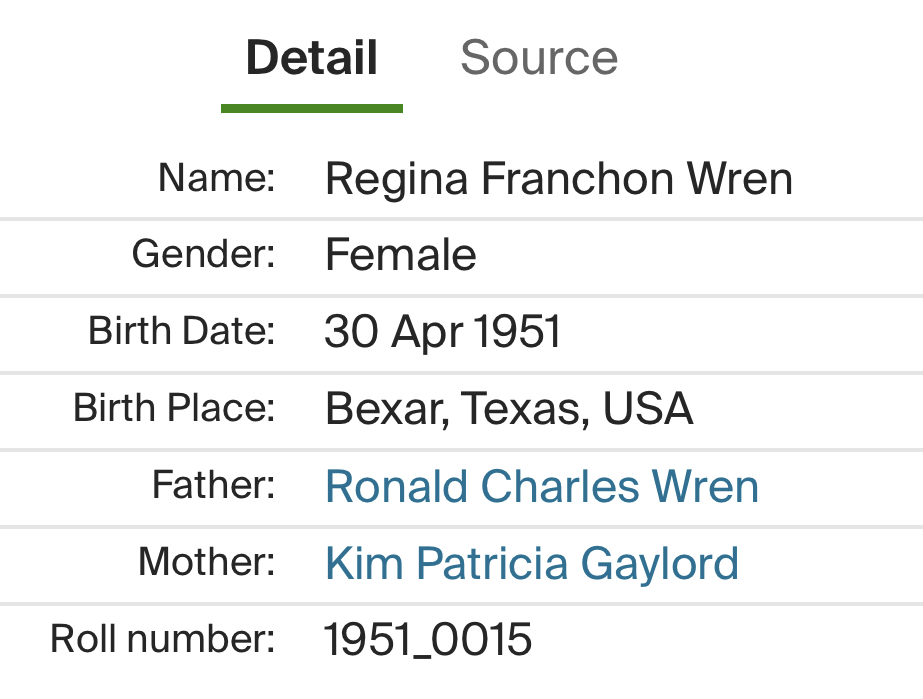The image size is (923, 699).
Task: Click the "Birth Date:" field label
Action: [181, 331]
